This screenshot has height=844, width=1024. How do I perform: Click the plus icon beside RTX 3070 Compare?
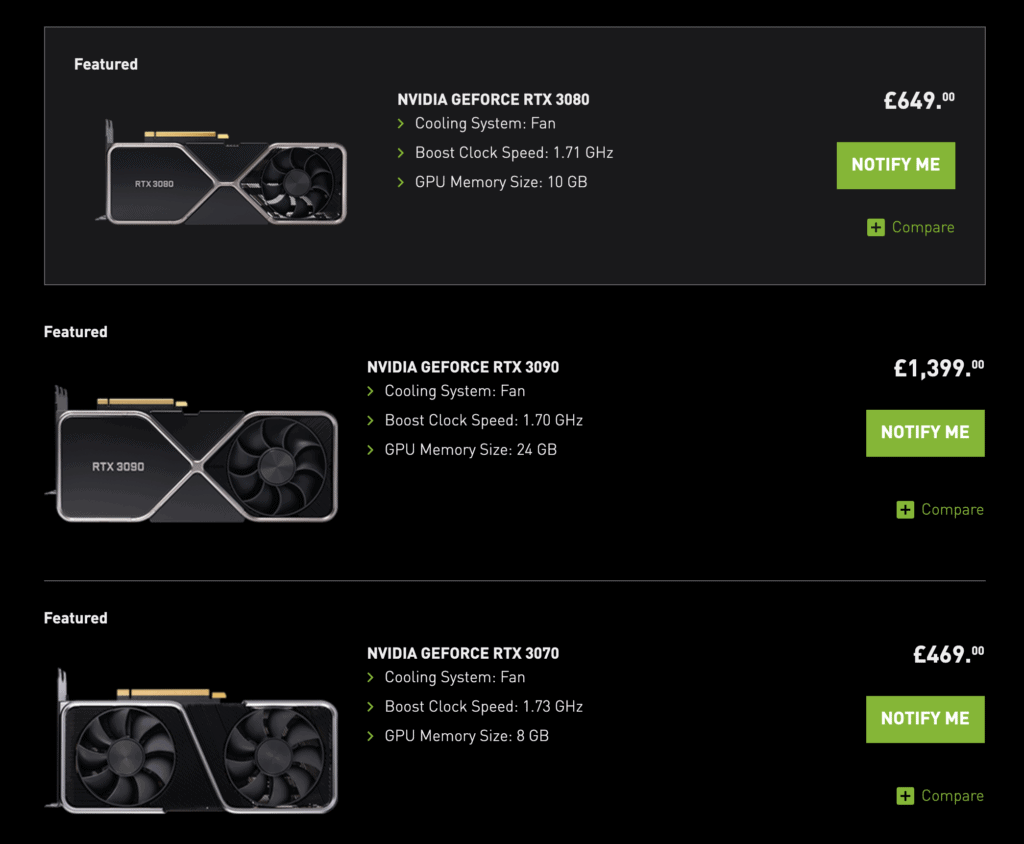click(905, 796)
